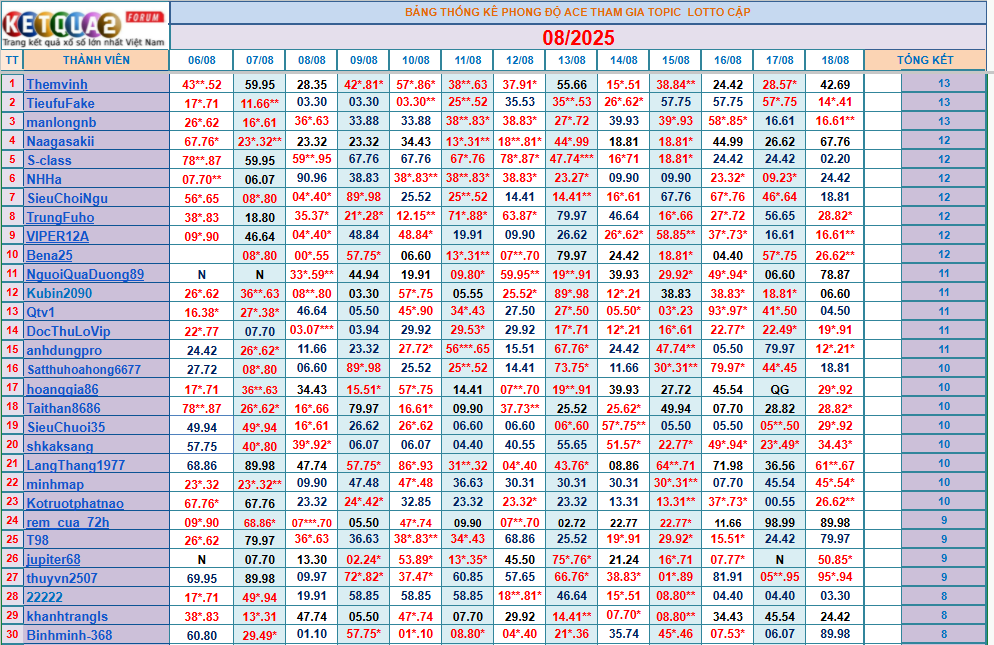The height and width of the screenshot is (645, 994).
Task: Click the 15/08 date column header
Action: coord(676,60)
